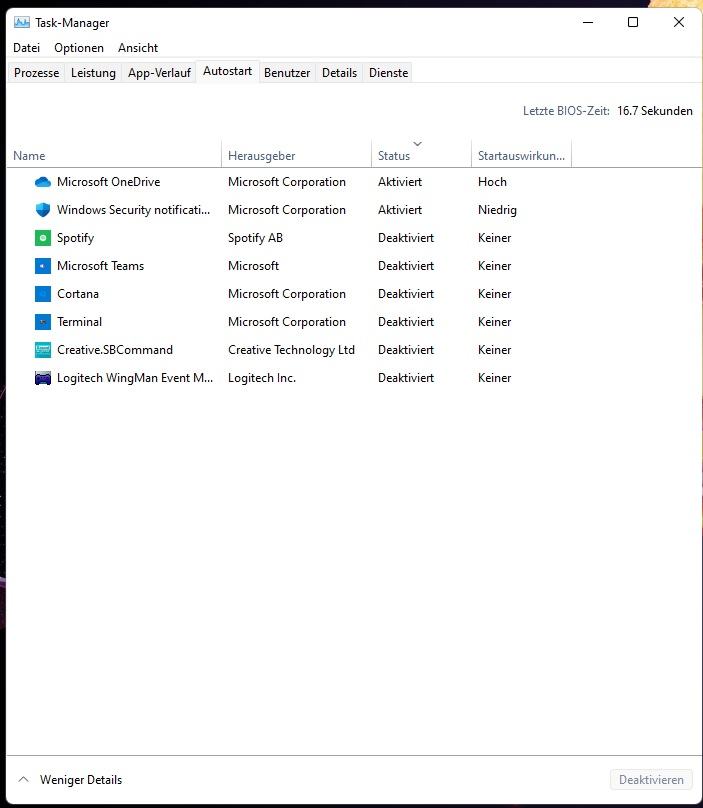This screenshot has height=808, width=703.
Task: Click the sort chevron above Status
Action: click(x=417, y=144)
